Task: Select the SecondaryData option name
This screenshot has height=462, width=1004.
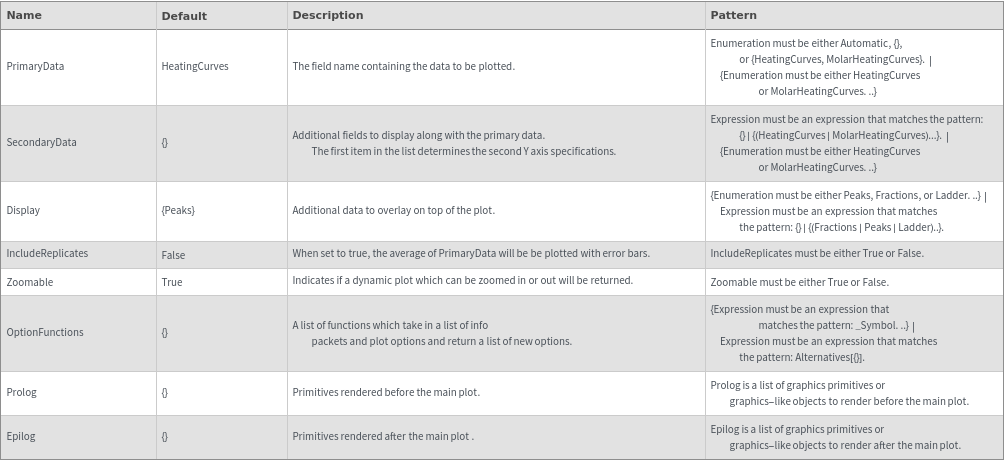Action: pos(41,142)
